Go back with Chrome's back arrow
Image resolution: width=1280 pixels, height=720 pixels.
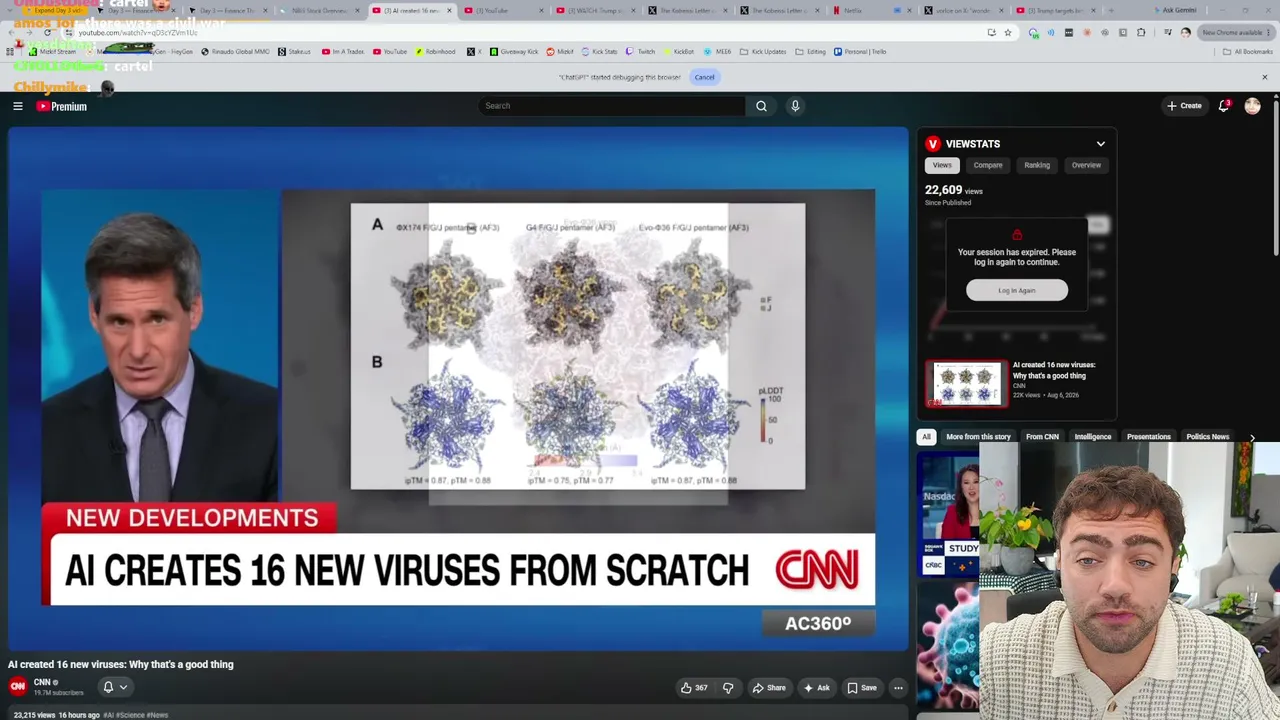click(x=11, y=33)
